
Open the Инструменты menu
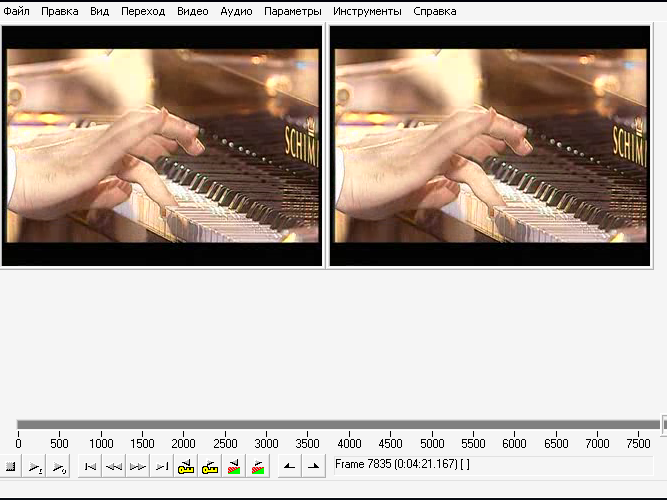367,11
